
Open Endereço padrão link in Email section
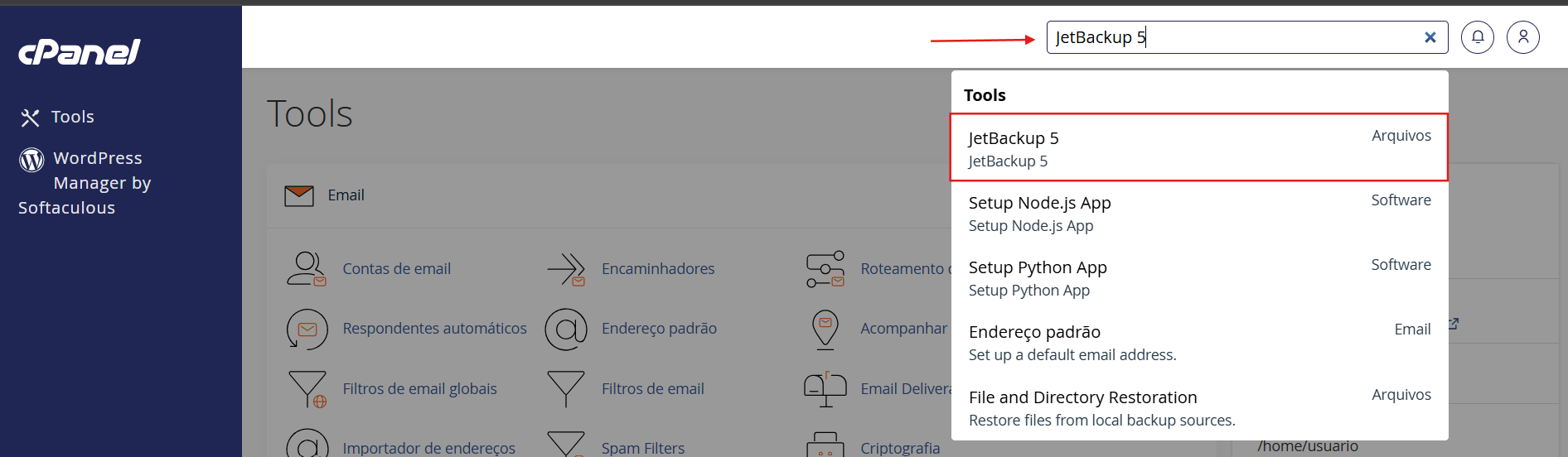[x=659, y=329]
